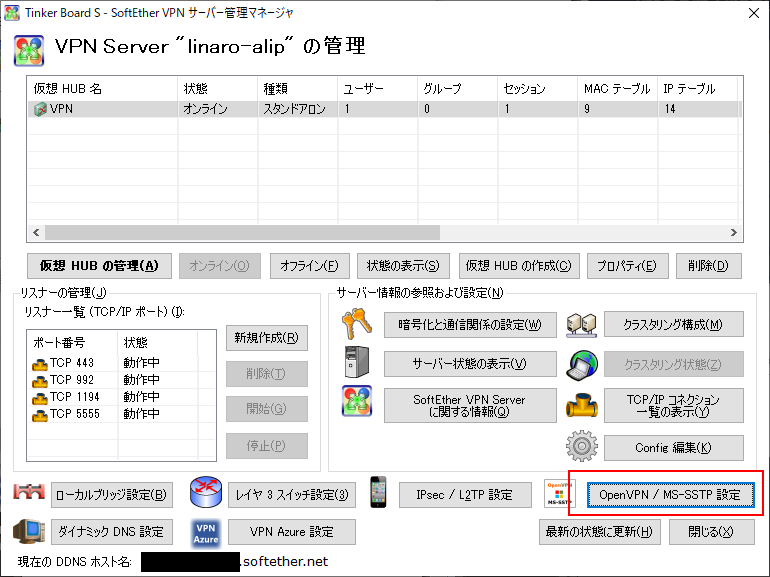Open ダイナミック DNS 設定
Image resolution: width=770 pixels, height=577 pixels.
click(x=112, y=532)
